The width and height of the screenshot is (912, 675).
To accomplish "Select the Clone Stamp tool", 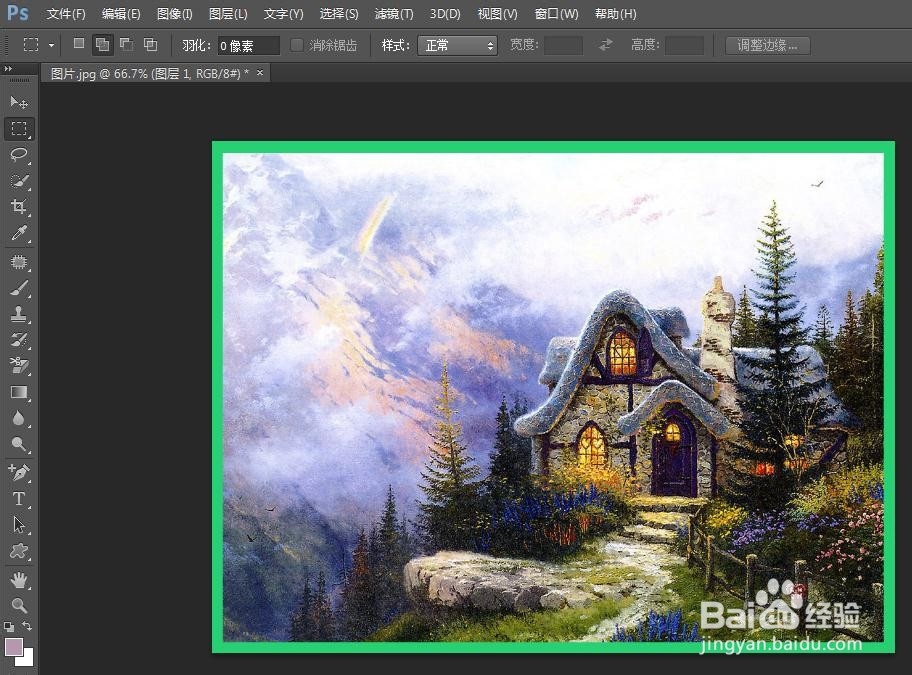I will 19,315.
